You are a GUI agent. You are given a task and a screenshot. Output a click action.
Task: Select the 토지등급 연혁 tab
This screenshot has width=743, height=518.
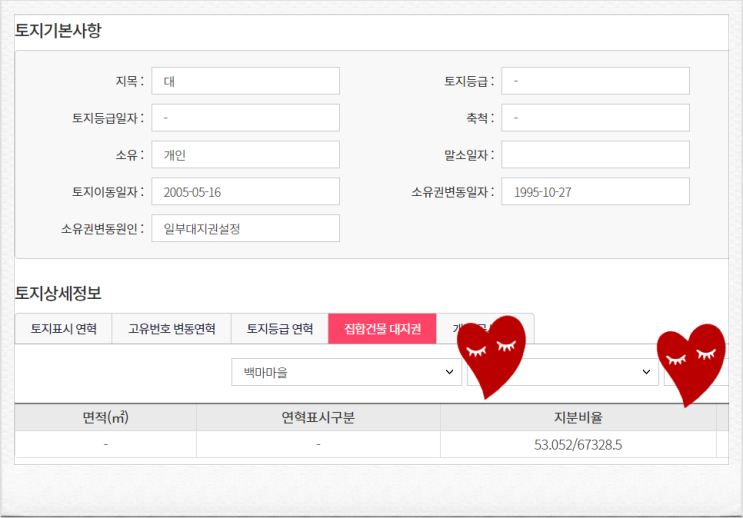[280, 328]
